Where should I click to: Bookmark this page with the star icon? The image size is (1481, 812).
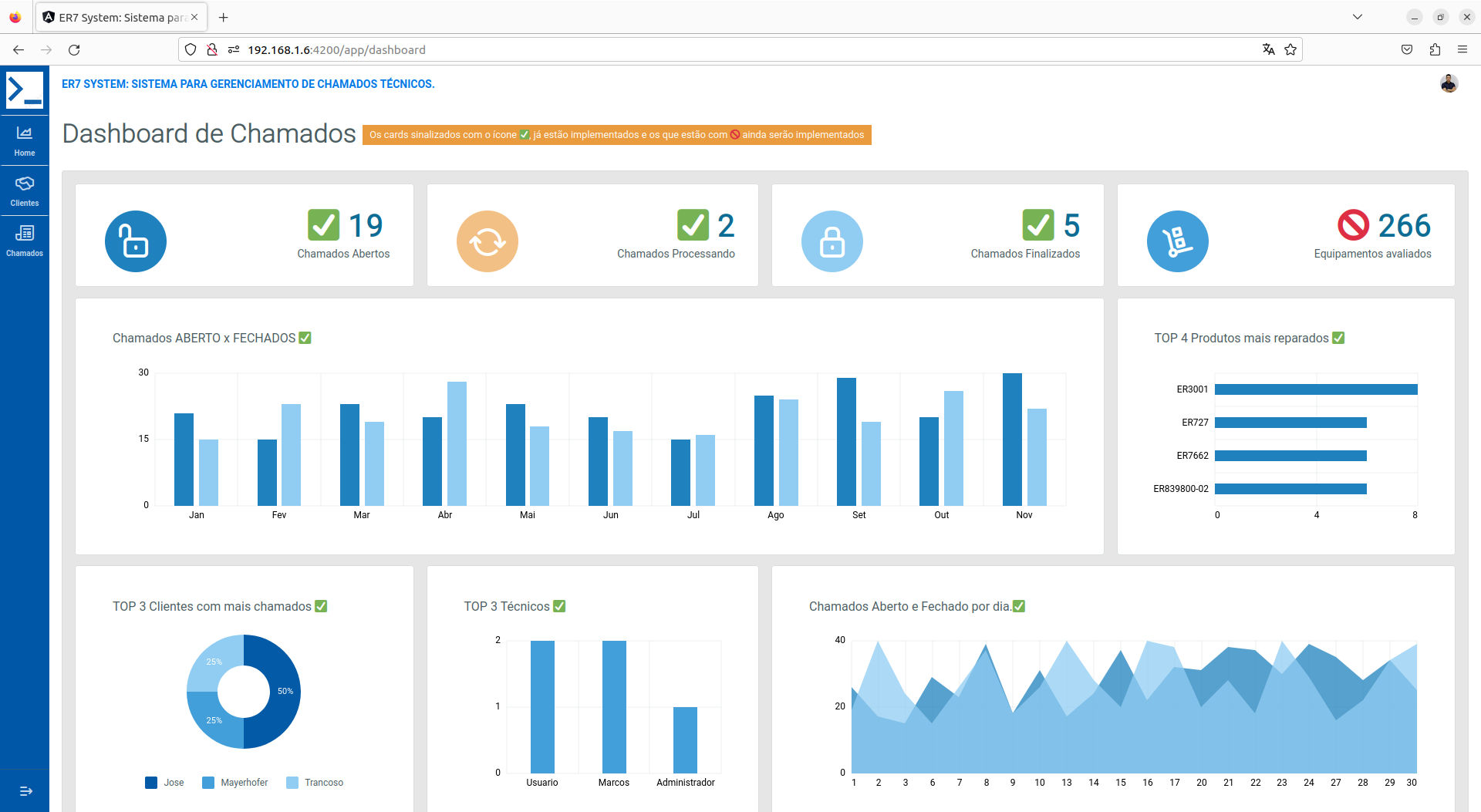[1290, 49]
